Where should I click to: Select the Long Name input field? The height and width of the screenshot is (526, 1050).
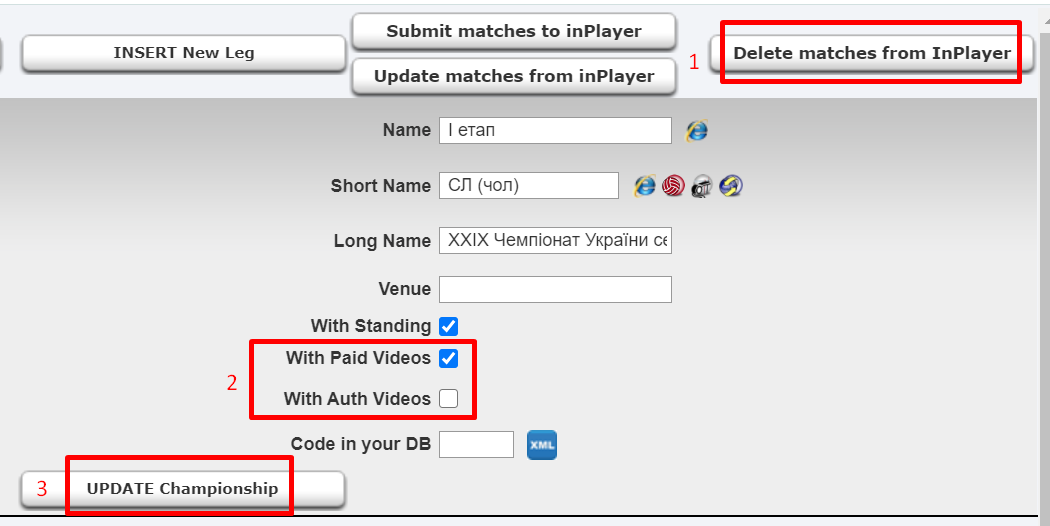point(555,241)
